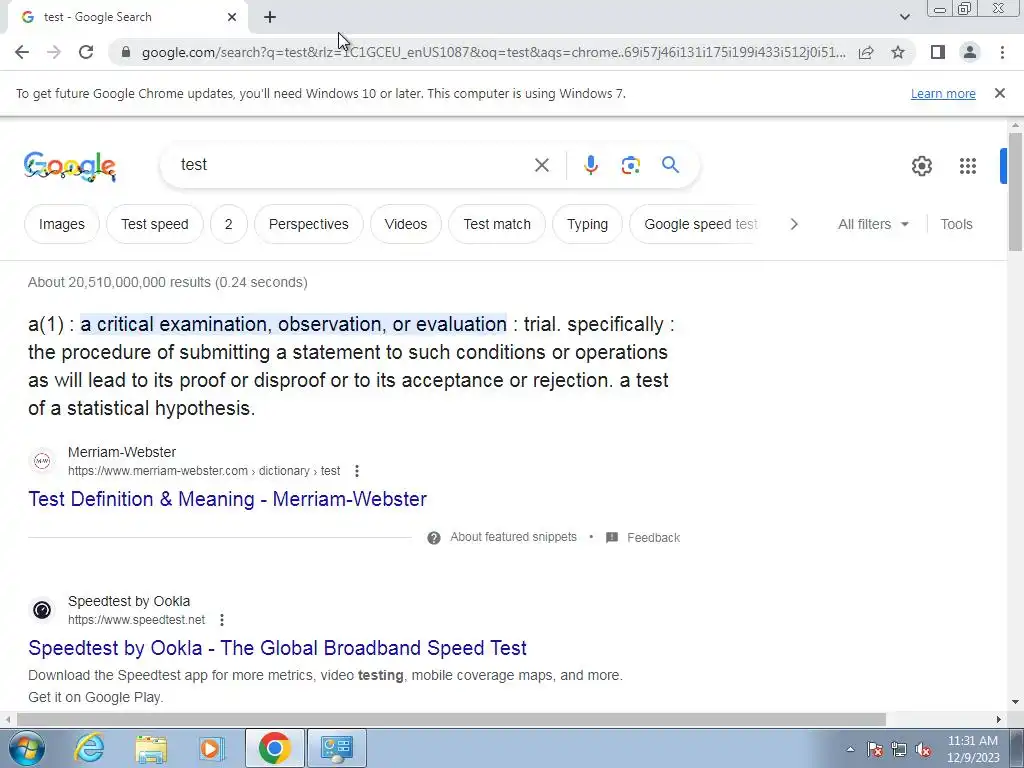Screen dimensions: 1024x768
Task: Click the Google holiday logo
Action: tap(70, 166)
